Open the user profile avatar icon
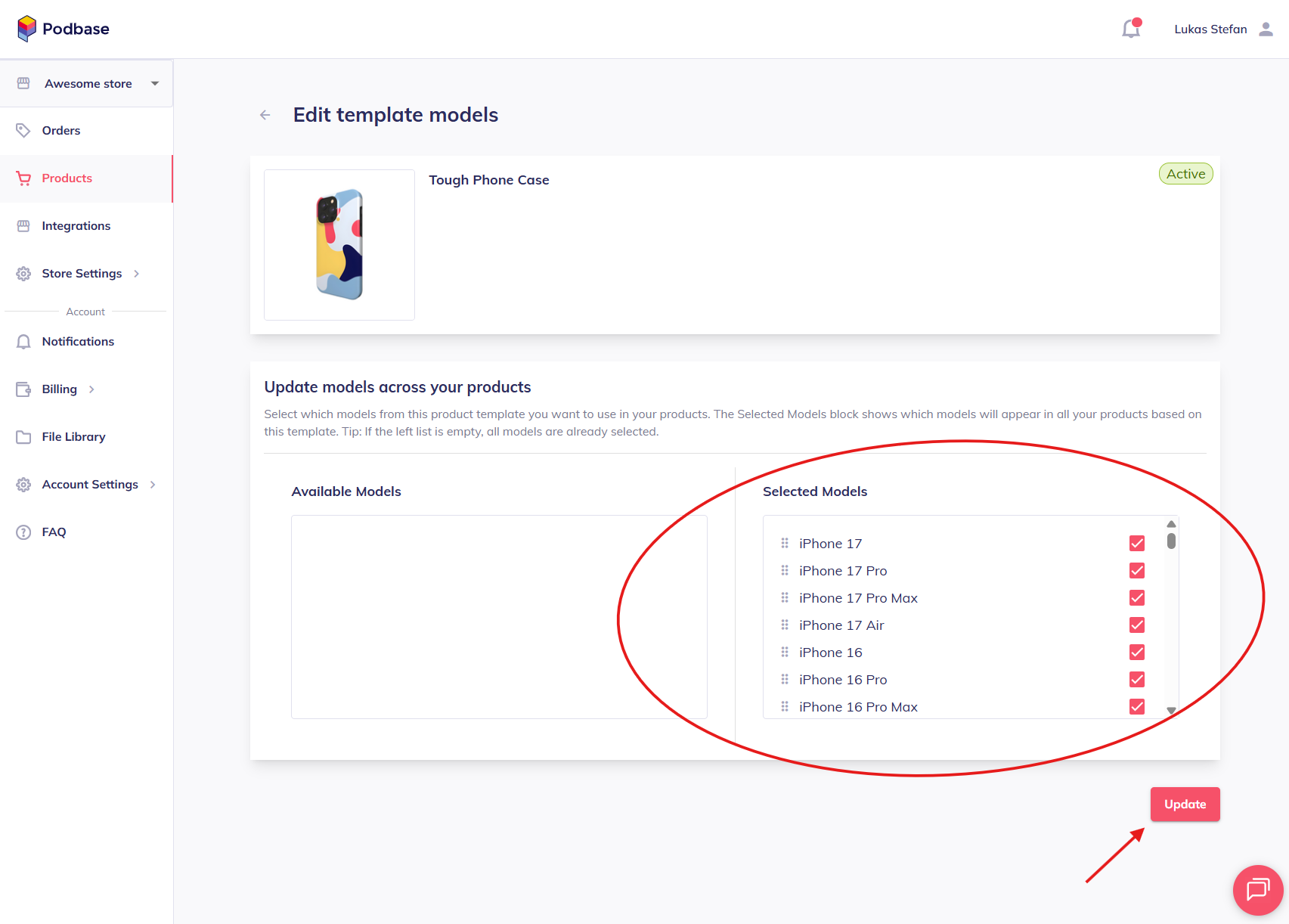The width and height of the screenshot is (1289, 924). (x=1266, y=29)
